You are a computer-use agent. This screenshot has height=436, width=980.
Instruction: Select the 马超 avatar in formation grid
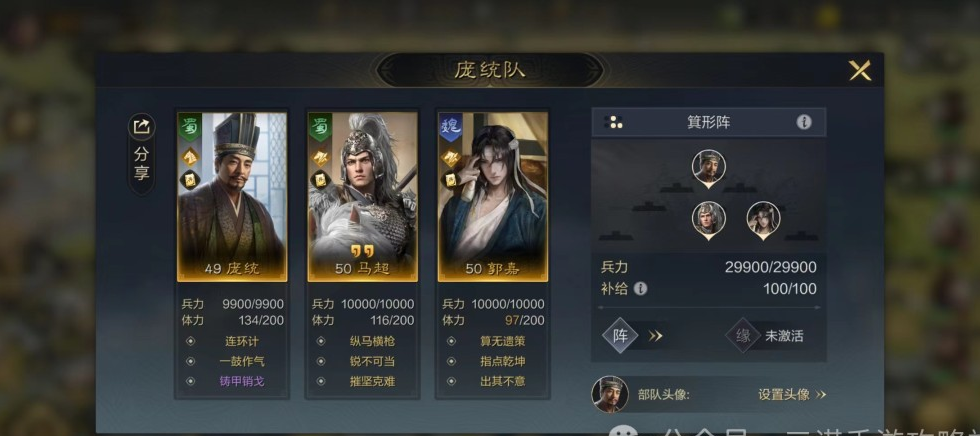(709, 221)
